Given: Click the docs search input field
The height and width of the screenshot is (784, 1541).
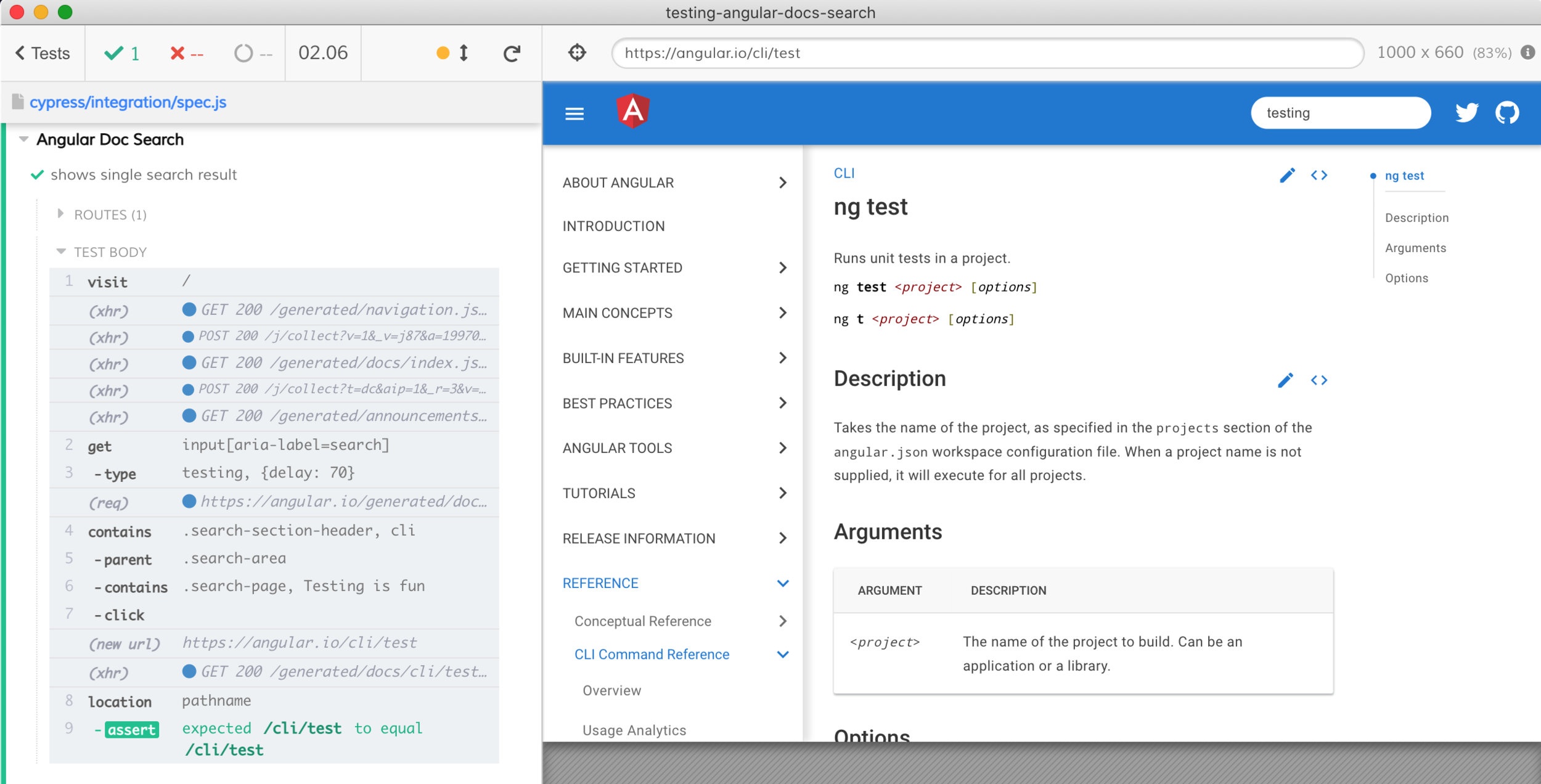Looking at the screenshot, I should point(1340,113).
